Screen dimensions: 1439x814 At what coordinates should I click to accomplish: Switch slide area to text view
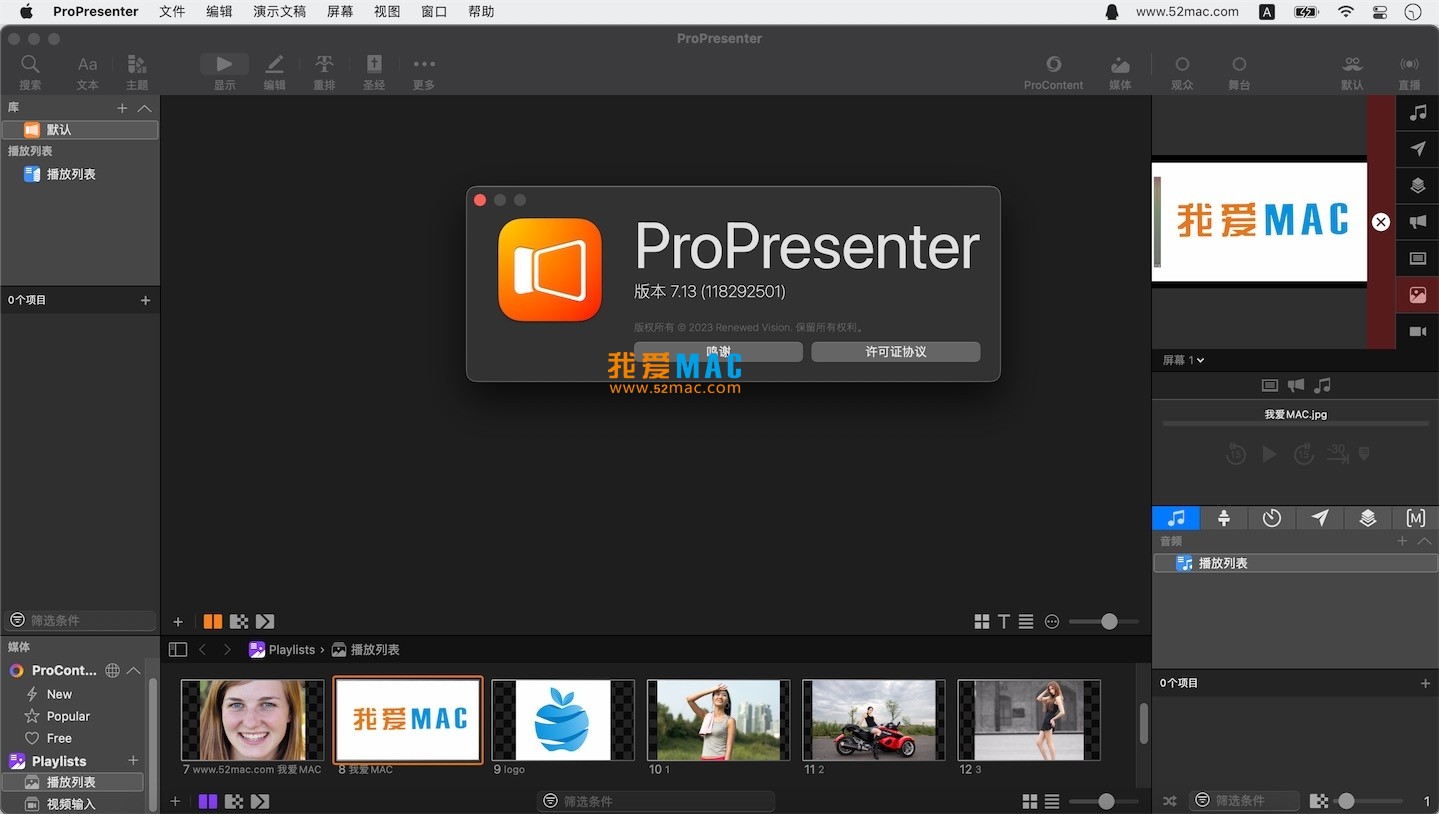(x=1004, y=622)
